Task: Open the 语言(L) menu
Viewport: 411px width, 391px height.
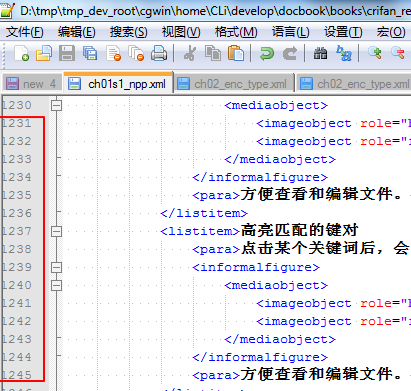Action: coord(291,32)
